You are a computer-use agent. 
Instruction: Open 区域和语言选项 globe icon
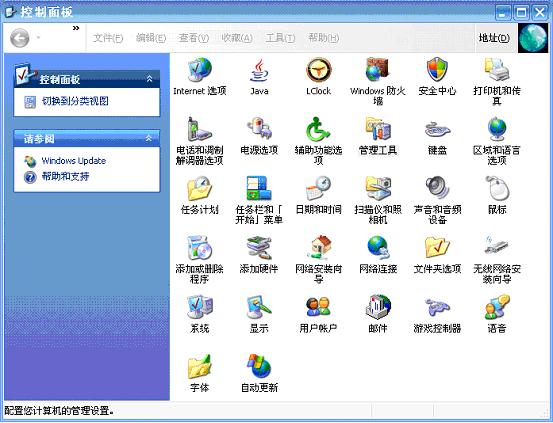coord(497,129)
